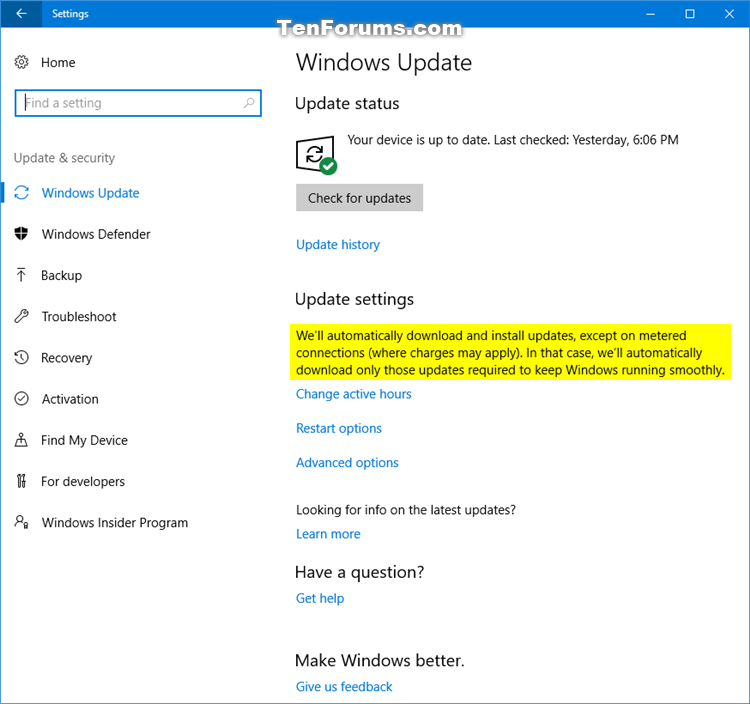This screenshot has width=750, height=704.
Task: Minimize the Settings window
Action: 650,14
